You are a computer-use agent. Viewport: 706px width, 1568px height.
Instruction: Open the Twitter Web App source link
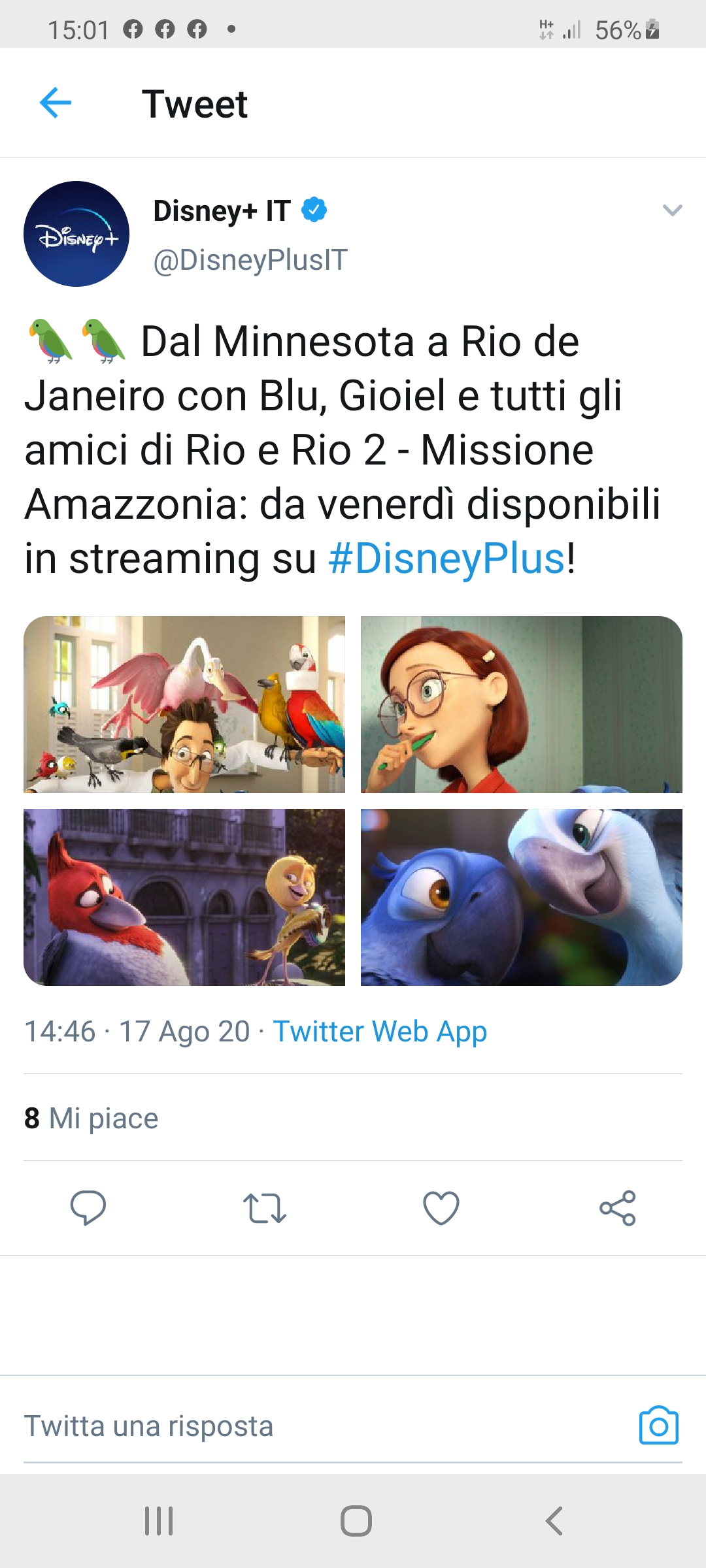coord(380,1032)
